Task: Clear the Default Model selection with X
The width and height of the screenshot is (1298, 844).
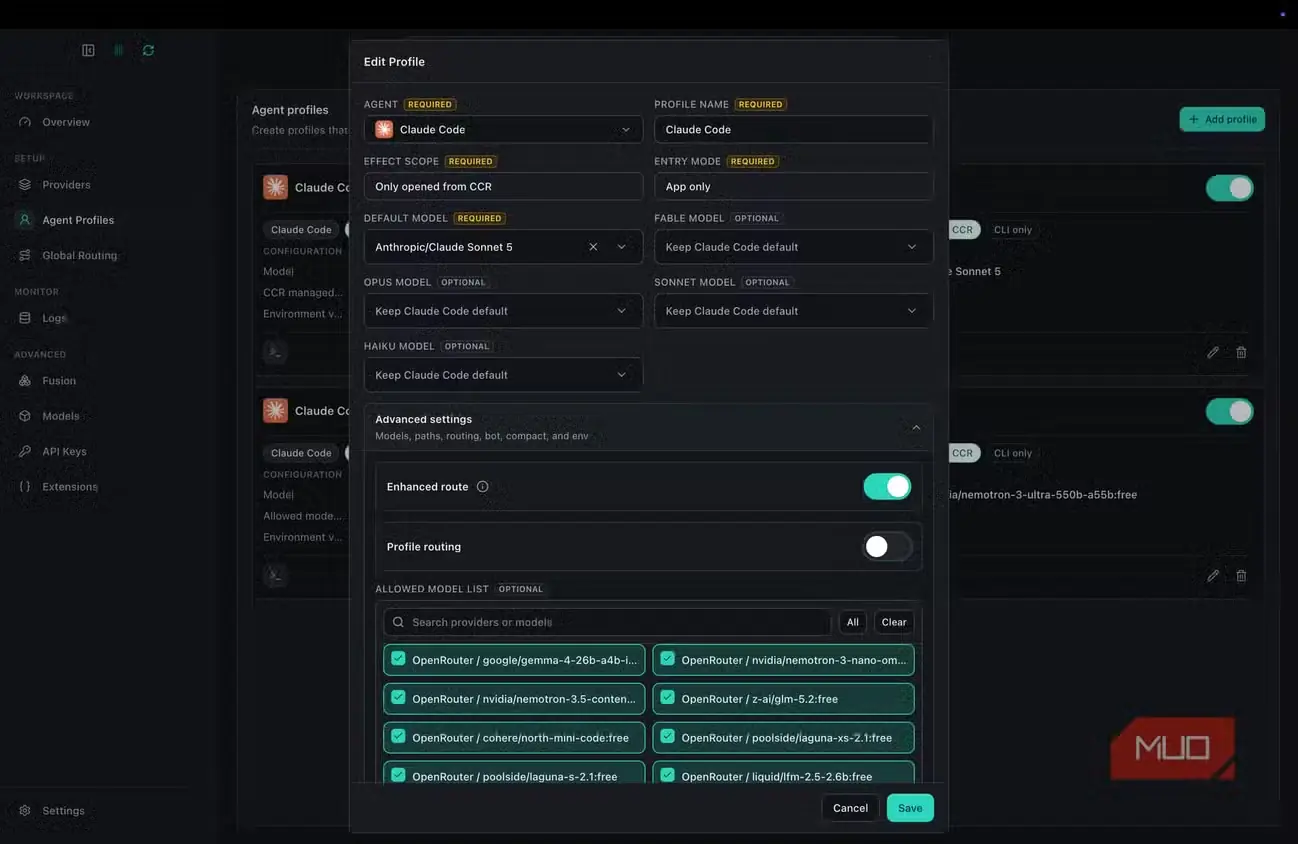Action: pos(593,247)
